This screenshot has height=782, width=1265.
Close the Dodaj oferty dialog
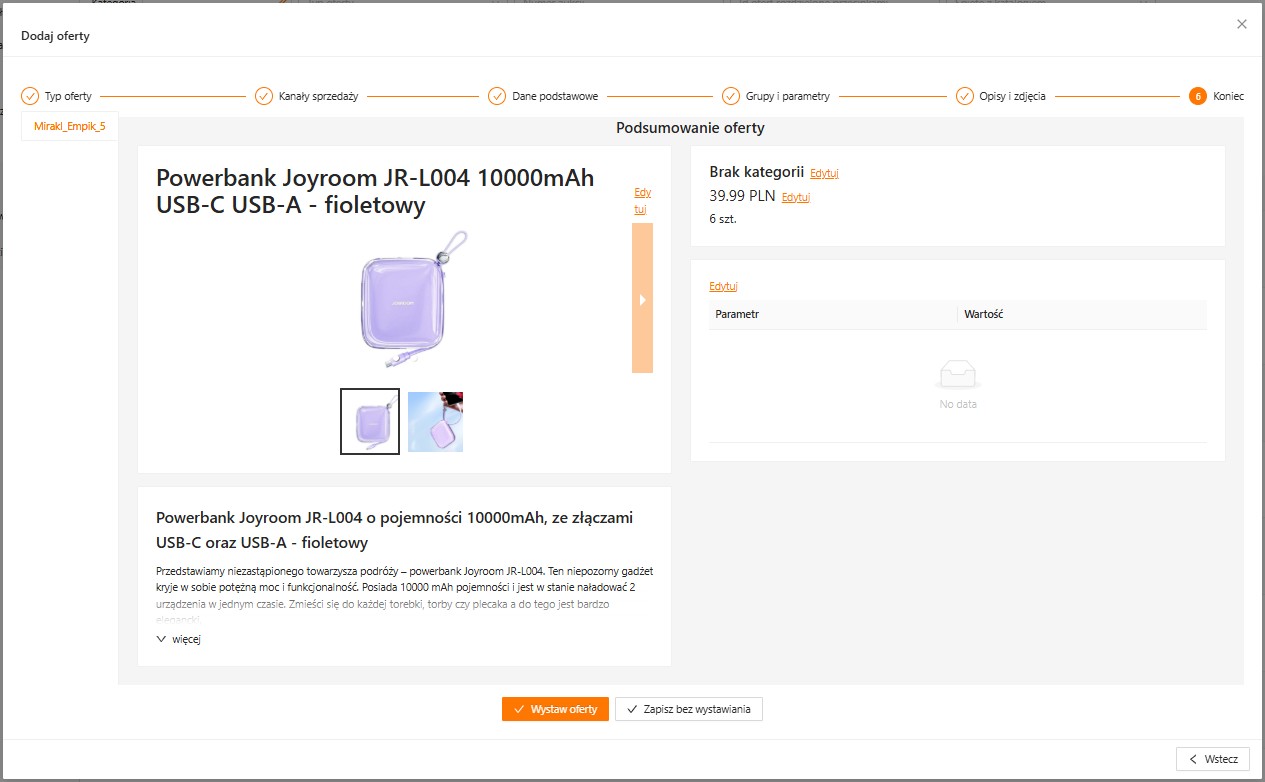(x=1242, y=24)
